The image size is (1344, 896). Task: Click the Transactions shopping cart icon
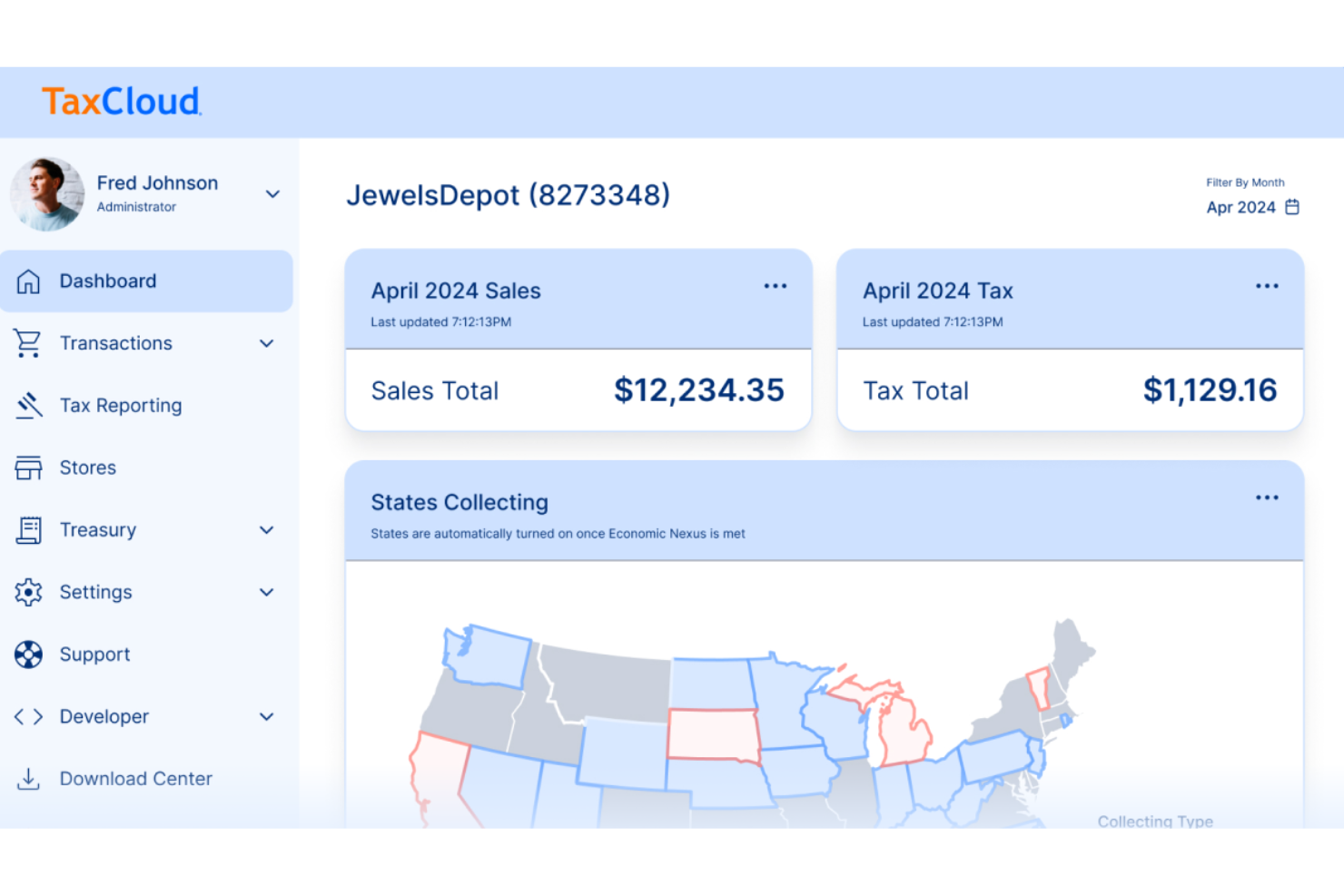point(28,343)
